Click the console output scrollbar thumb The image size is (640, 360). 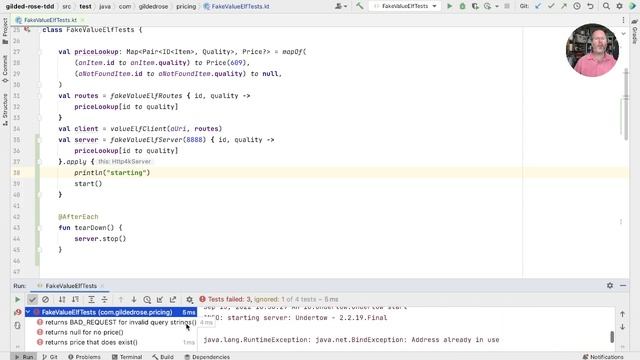(612, 337)
